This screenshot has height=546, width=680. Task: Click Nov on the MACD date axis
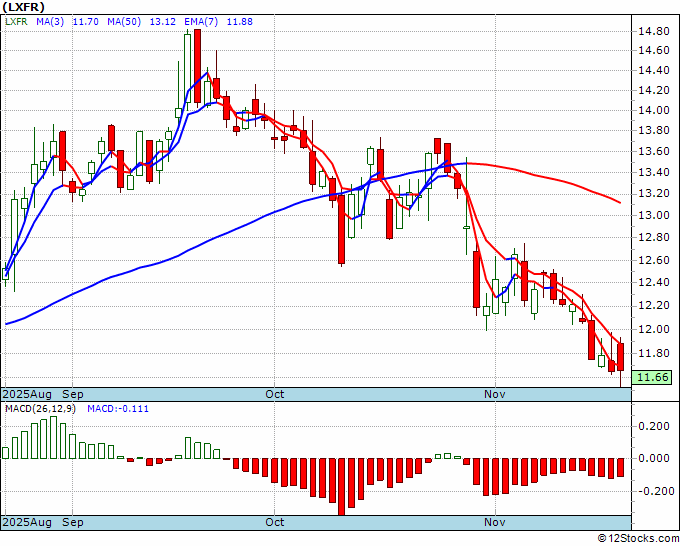[x=495, y=522]
